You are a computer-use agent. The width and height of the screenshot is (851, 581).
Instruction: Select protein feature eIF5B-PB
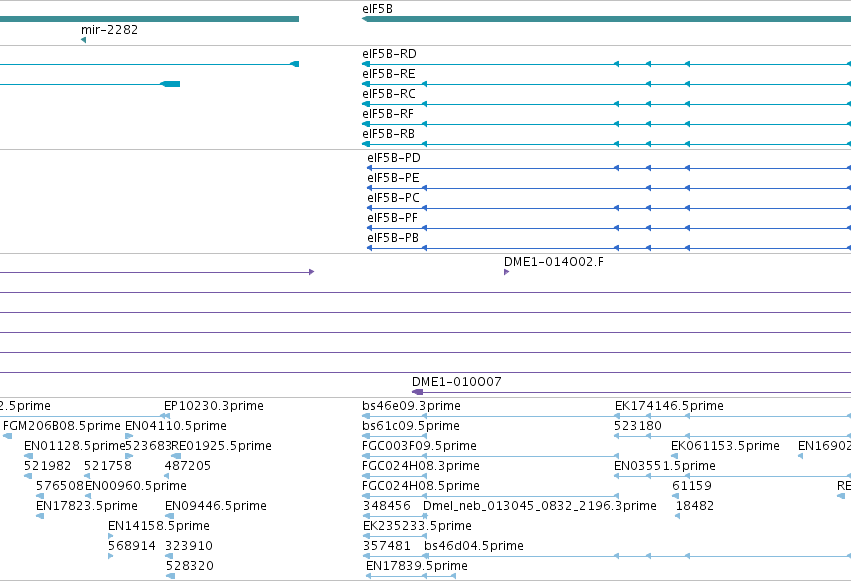393,238
